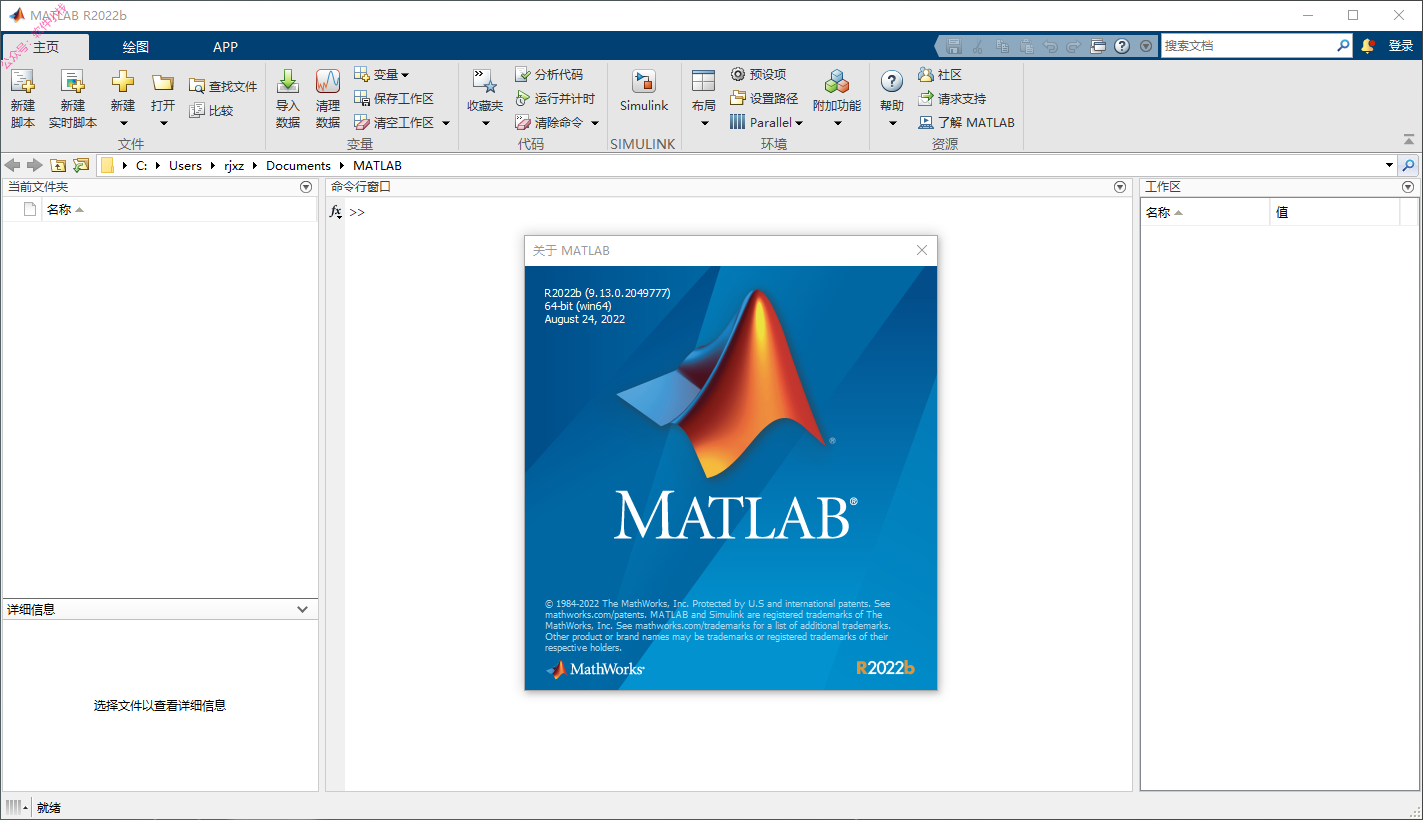1423x820 pixels.
Task: Switch to the 绘图 tab
Action: tap(136, 47)
